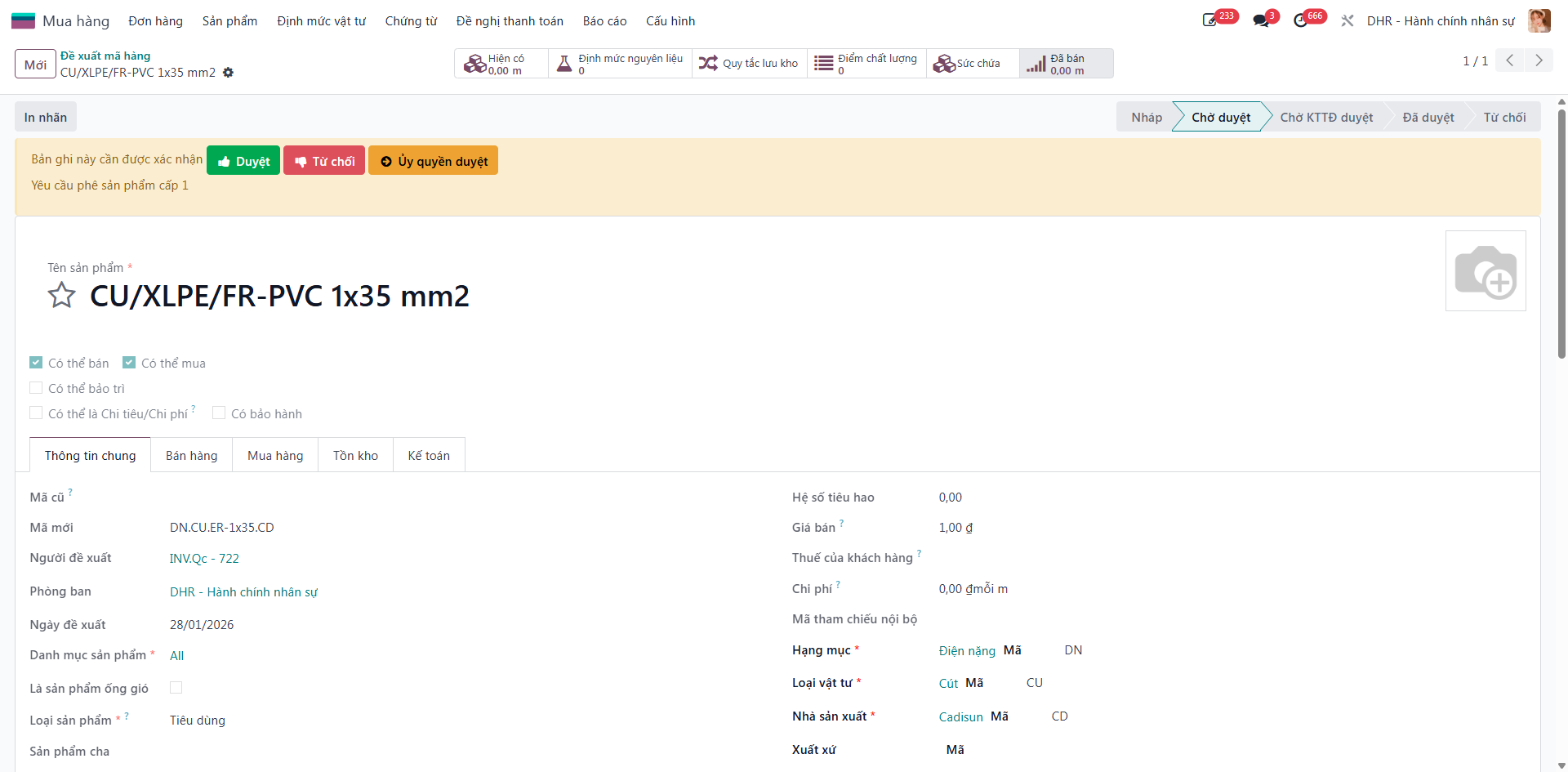Open Danh mục sản phẩm All field
Viewport: 1568px width, 772px height.
point(177,656)
